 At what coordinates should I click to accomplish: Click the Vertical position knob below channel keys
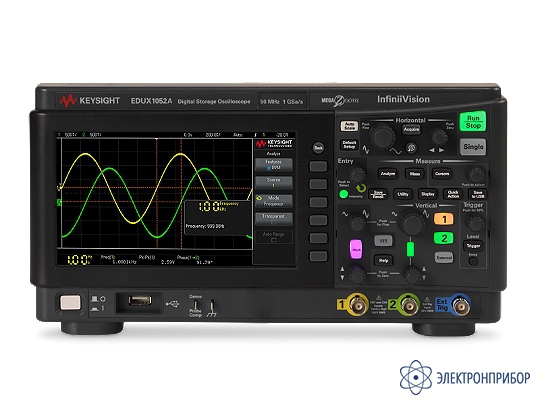412,275
